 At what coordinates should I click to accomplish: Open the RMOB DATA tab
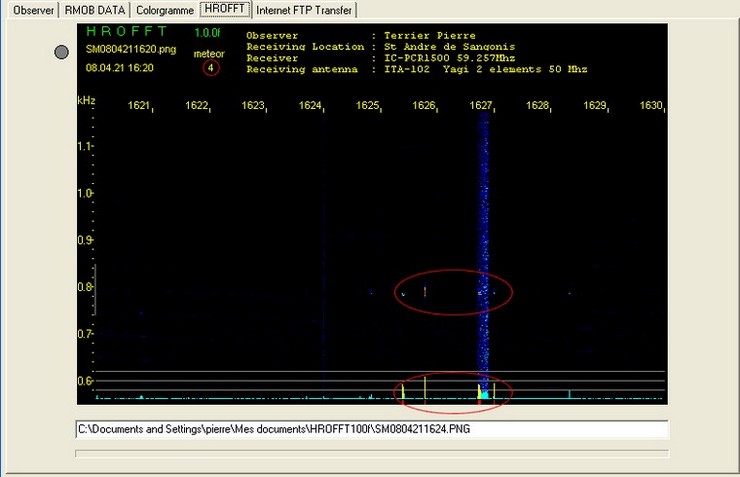click(x=95, y=10)
